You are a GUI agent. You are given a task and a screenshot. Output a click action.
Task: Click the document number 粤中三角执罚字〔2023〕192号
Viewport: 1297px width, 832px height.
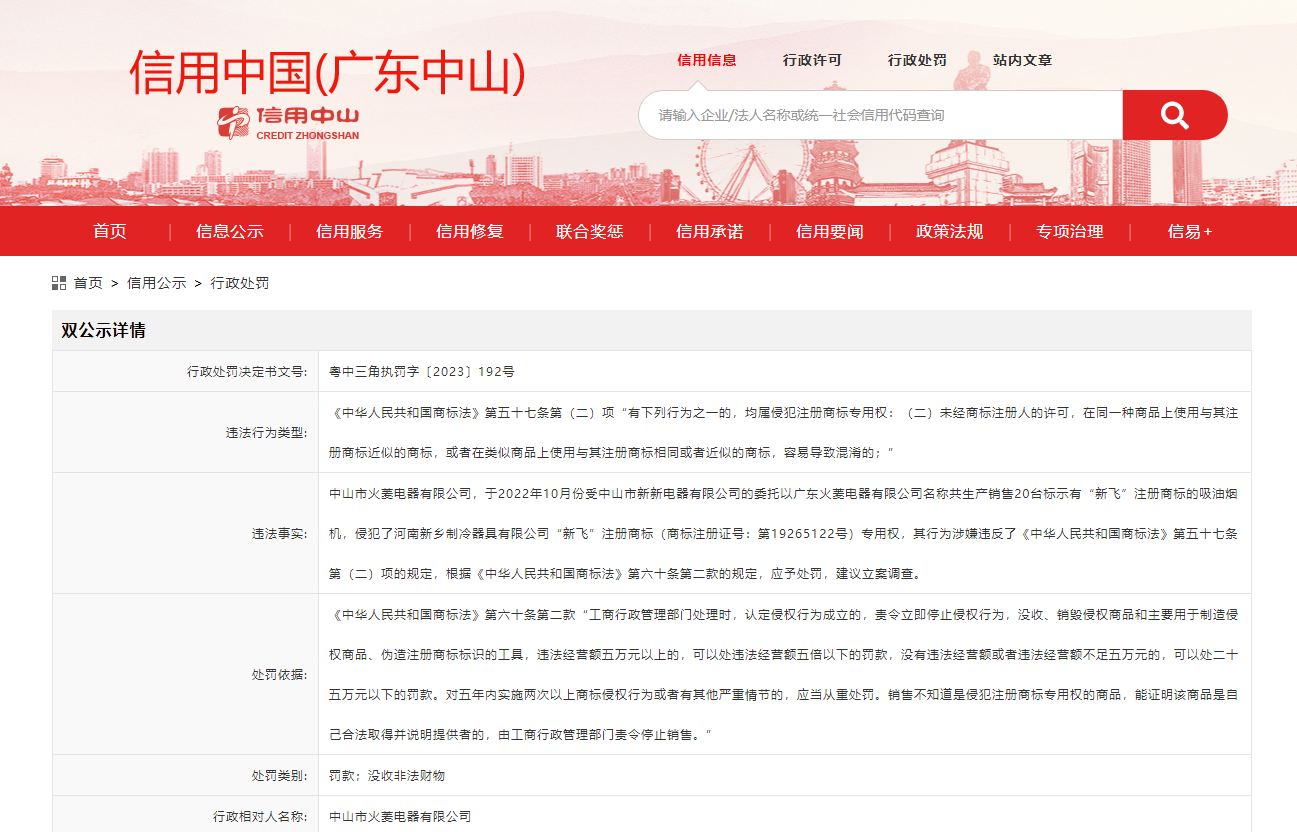[x=422, y=371]
